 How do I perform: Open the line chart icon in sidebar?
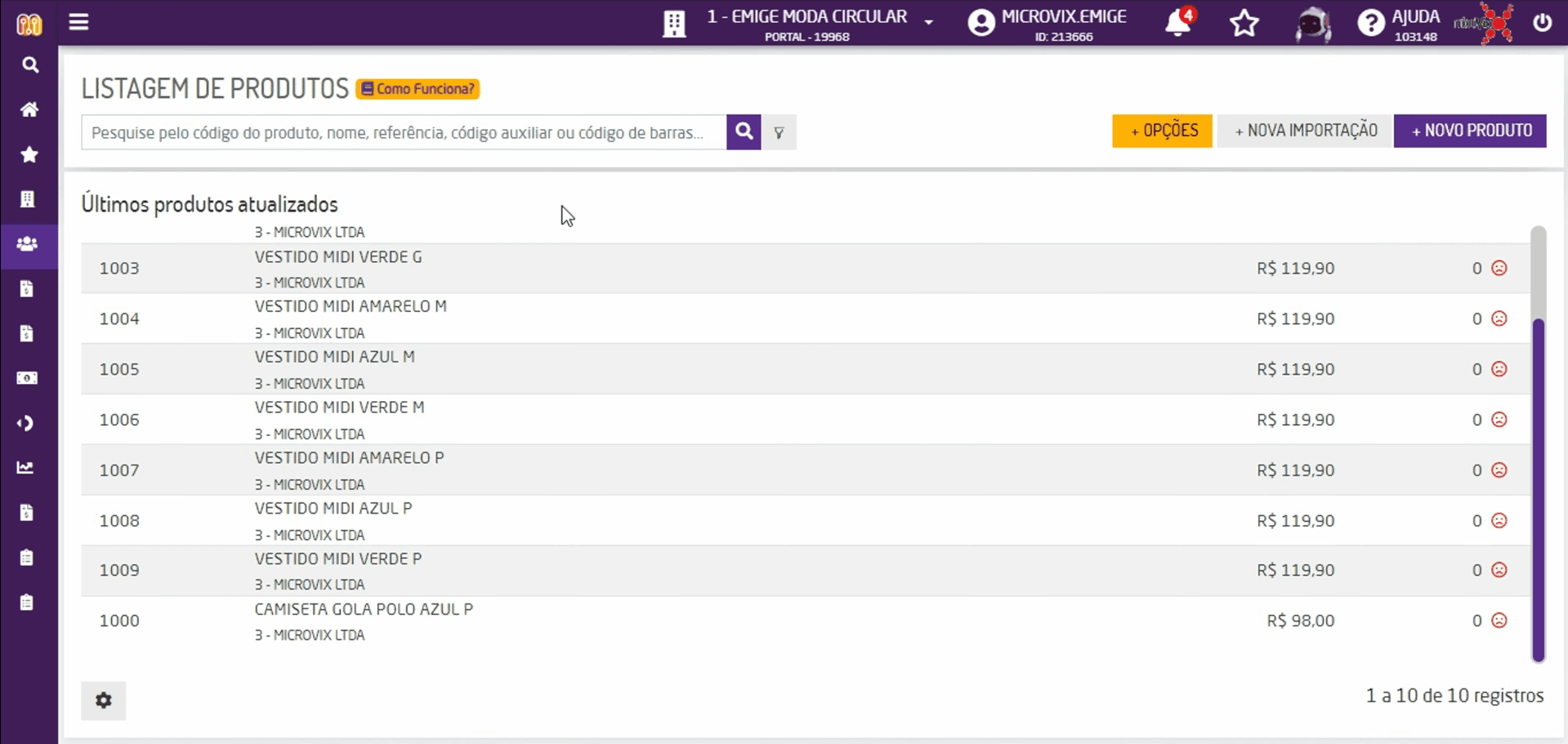point(26,468)
